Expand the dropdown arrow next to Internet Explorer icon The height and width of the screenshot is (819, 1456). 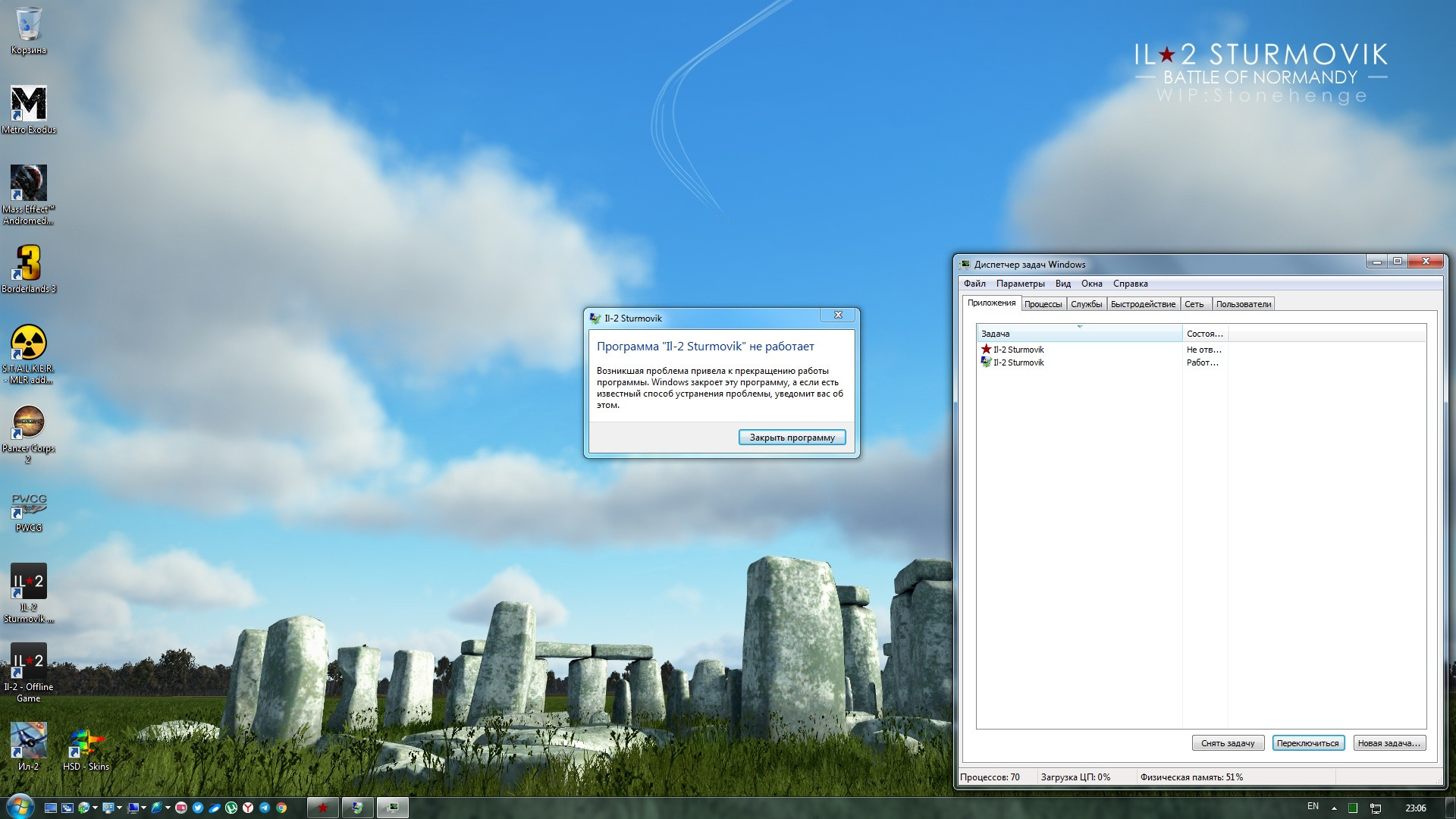(x=168, y=808)
